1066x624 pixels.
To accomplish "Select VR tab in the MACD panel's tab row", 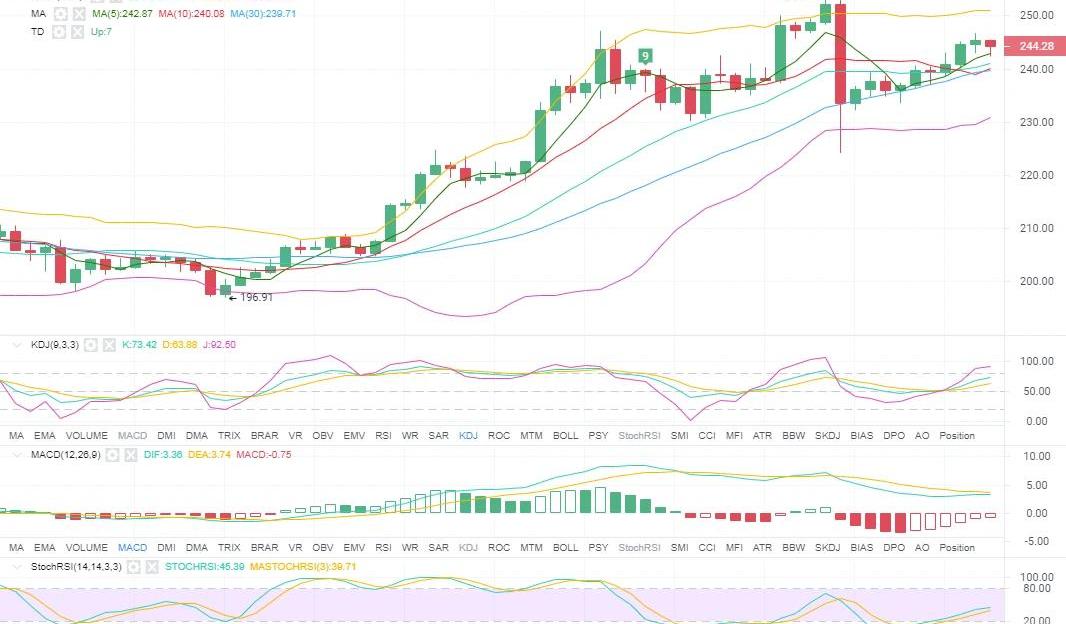I will [295, 548].
